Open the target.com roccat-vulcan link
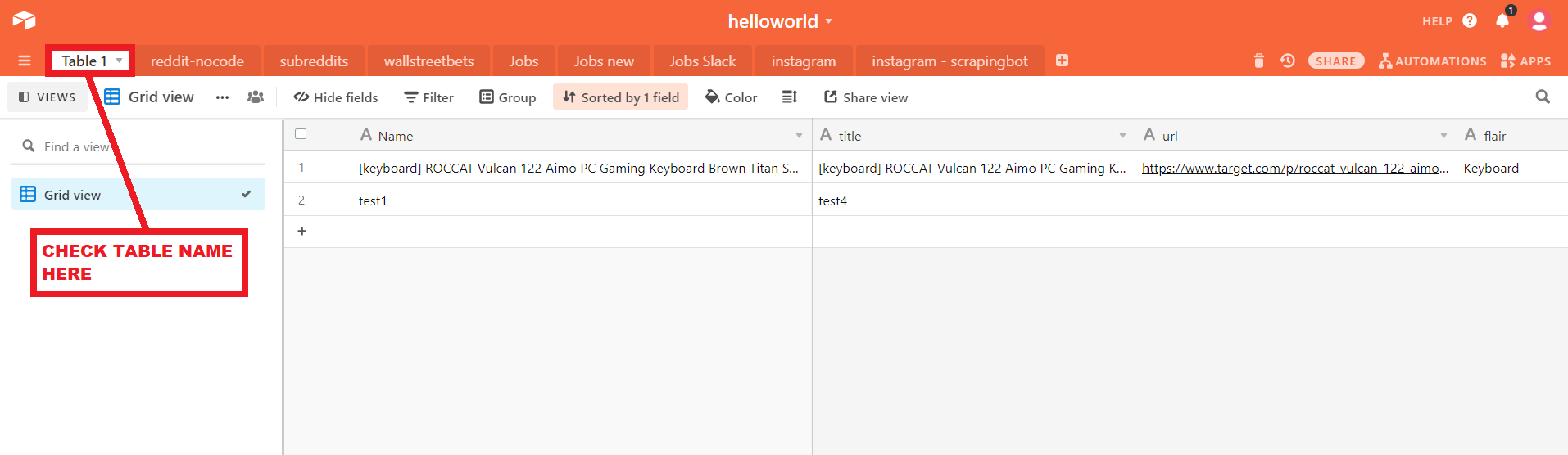The image size is (1568, 455). point(1295,169)
